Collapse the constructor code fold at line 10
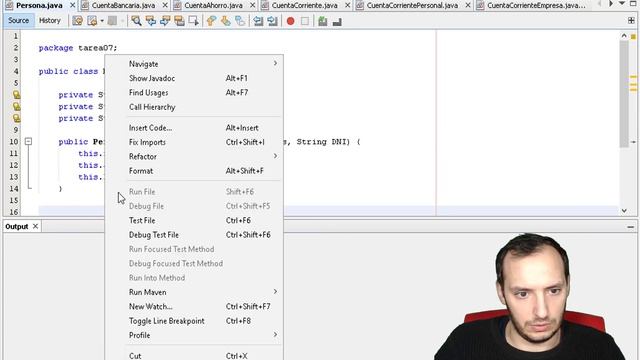Screen dimensions: 640x360 28,141
